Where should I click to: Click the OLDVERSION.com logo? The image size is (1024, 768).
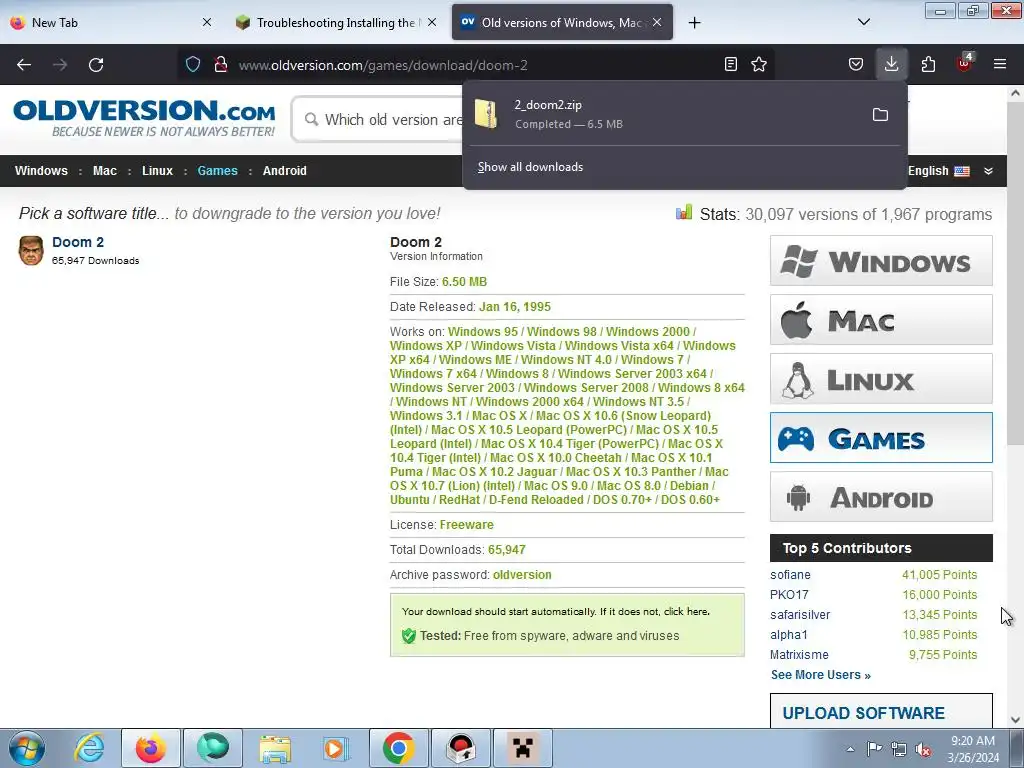pos(144,118)
